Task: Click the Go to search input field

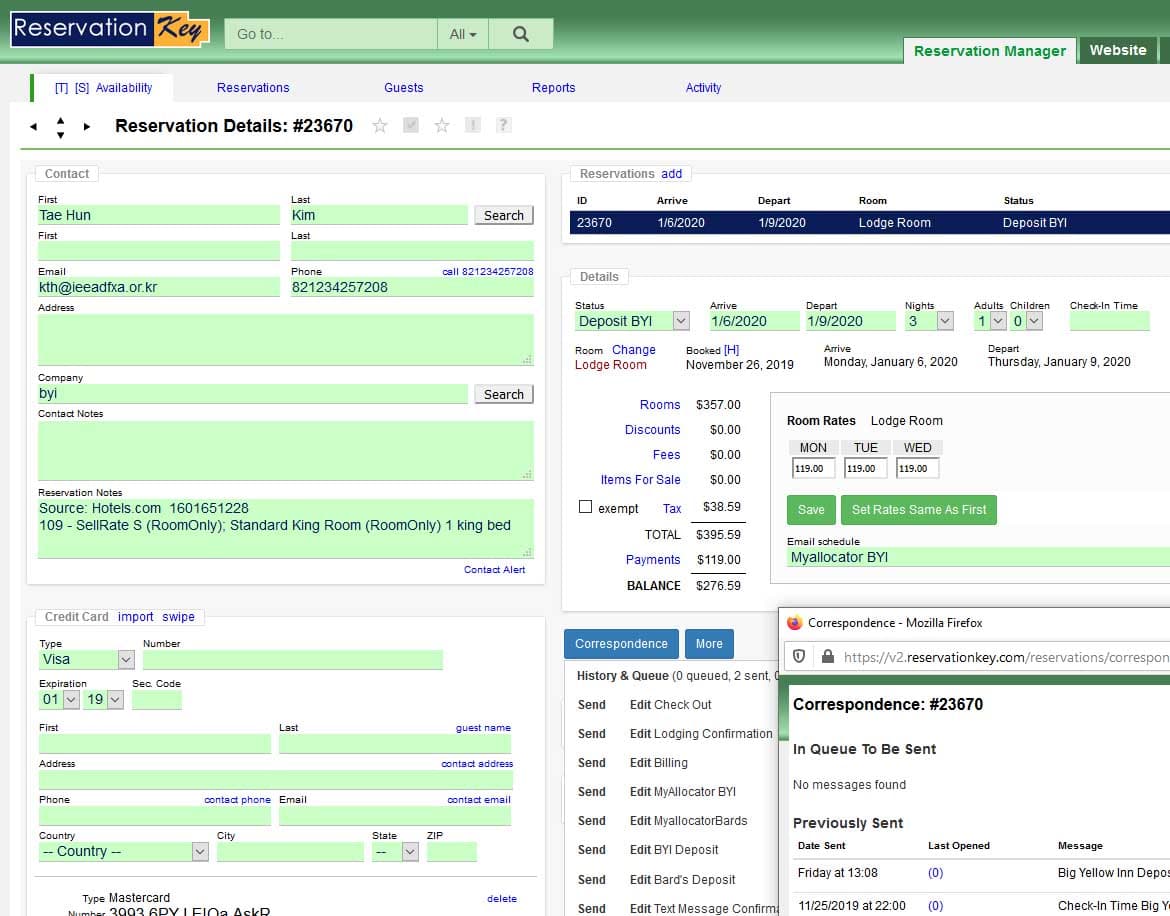Action: [x=330, y=33]
